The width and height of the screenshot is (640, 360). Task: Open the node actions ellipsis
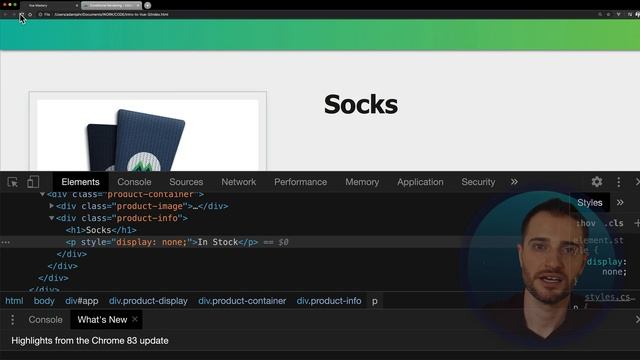click(5, 242)
